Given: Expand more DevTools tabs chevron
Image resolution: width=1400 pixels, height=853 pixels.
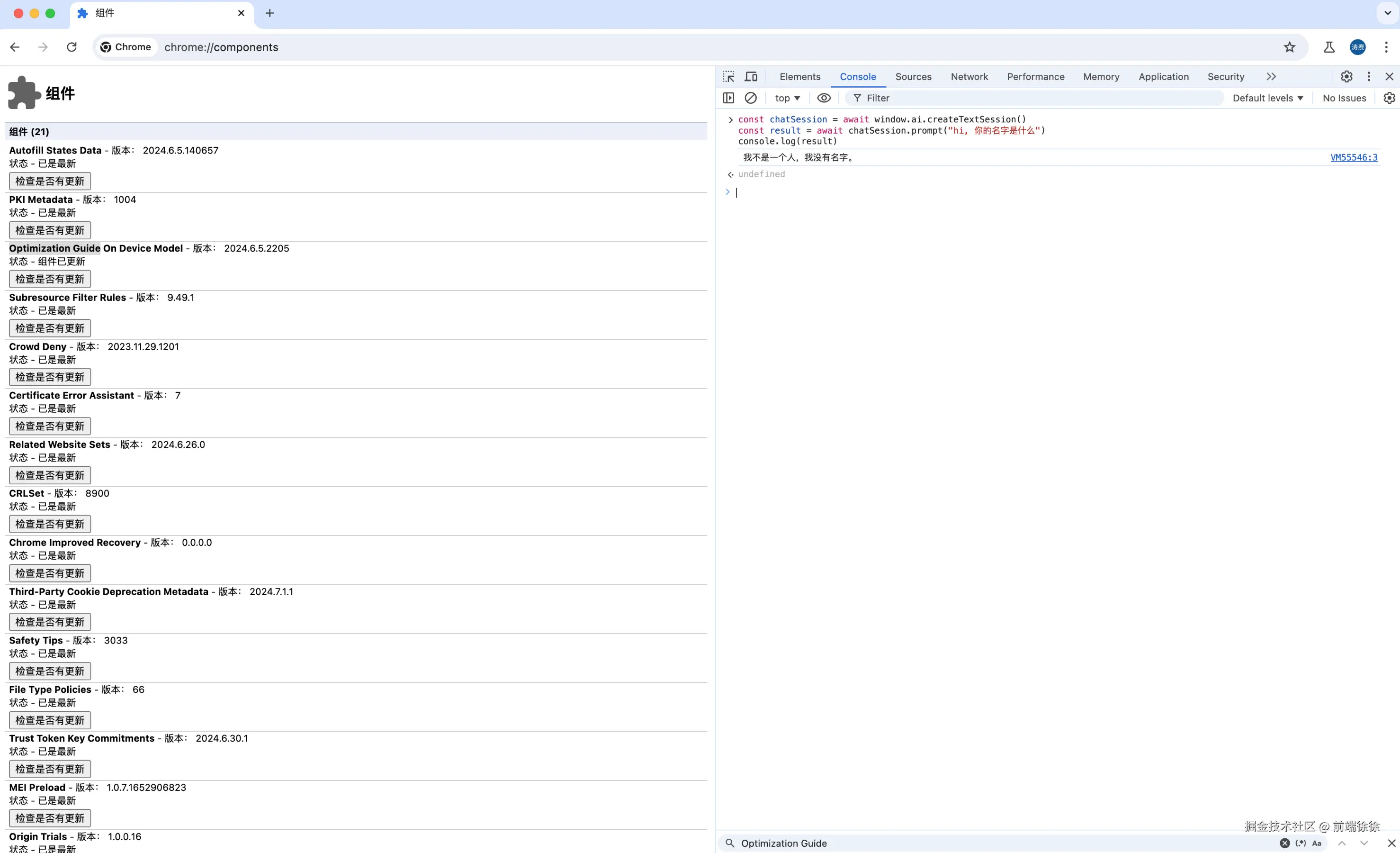Looking at the screenshot, I should (1271, 77).
